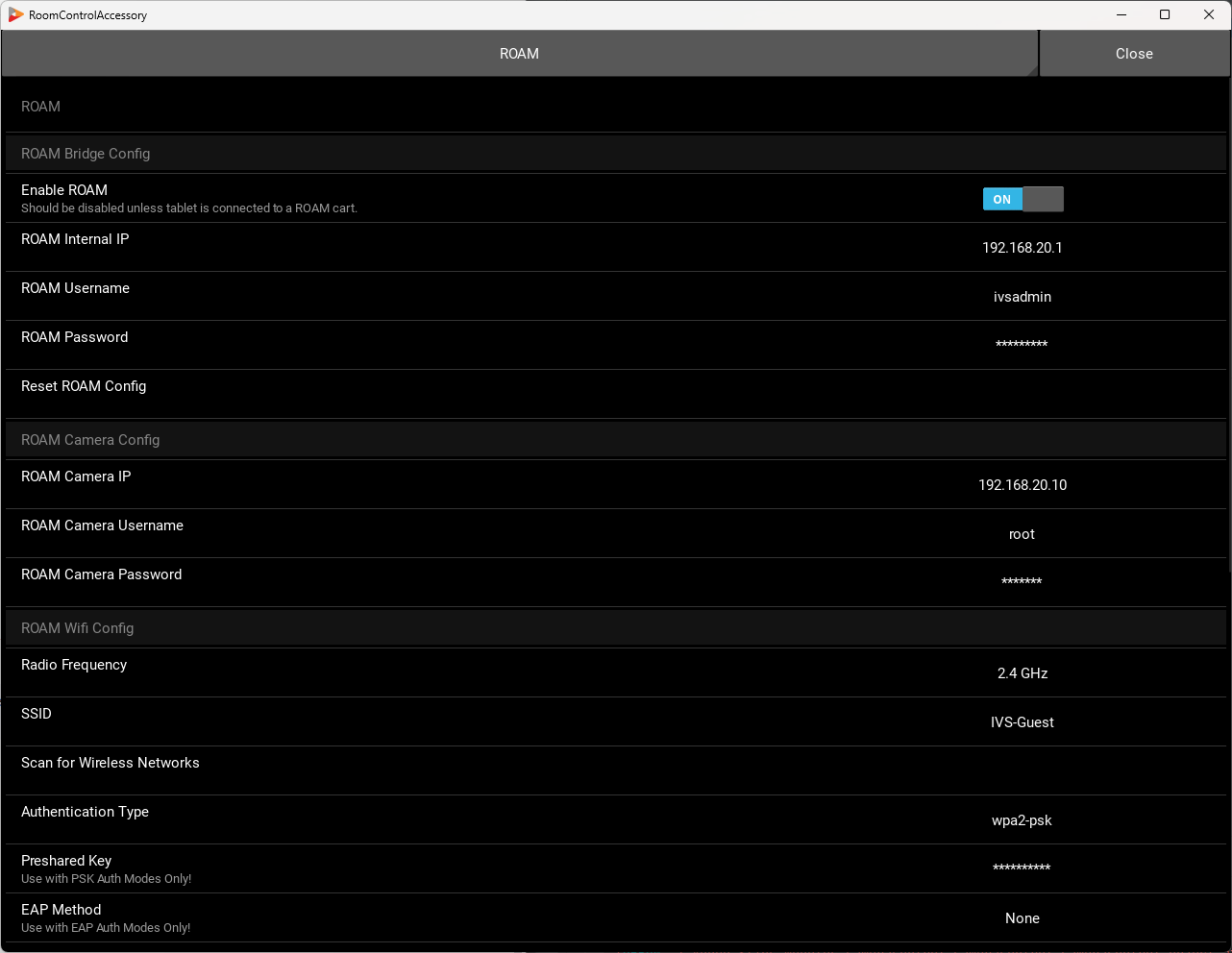
Task: Click the ROAM Username label
Action: pos(75,288)
